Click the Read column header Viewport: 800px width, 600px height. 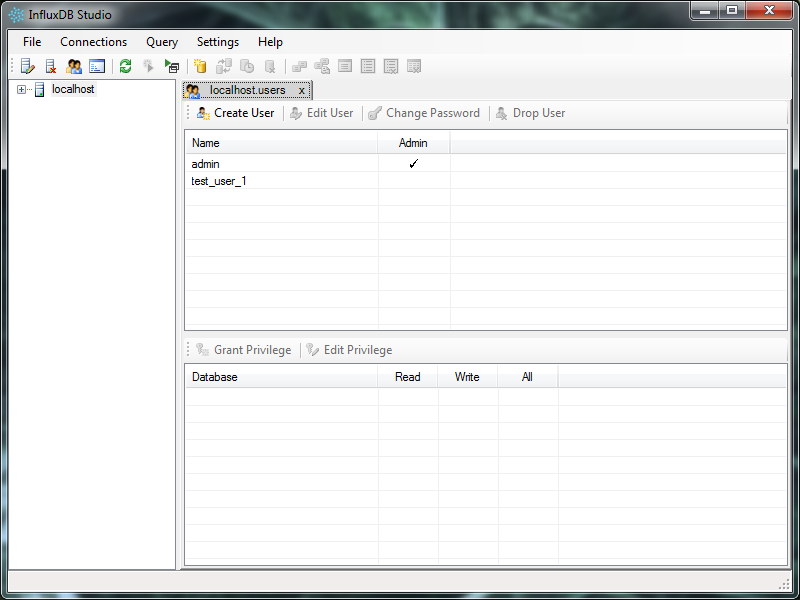pyautogui.click(x=408, y=377)
